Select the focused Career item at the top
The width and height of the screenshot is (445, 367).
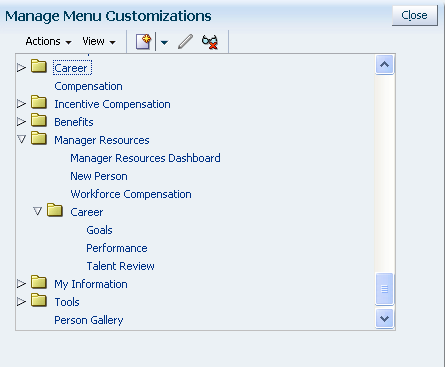coord(72,68)
